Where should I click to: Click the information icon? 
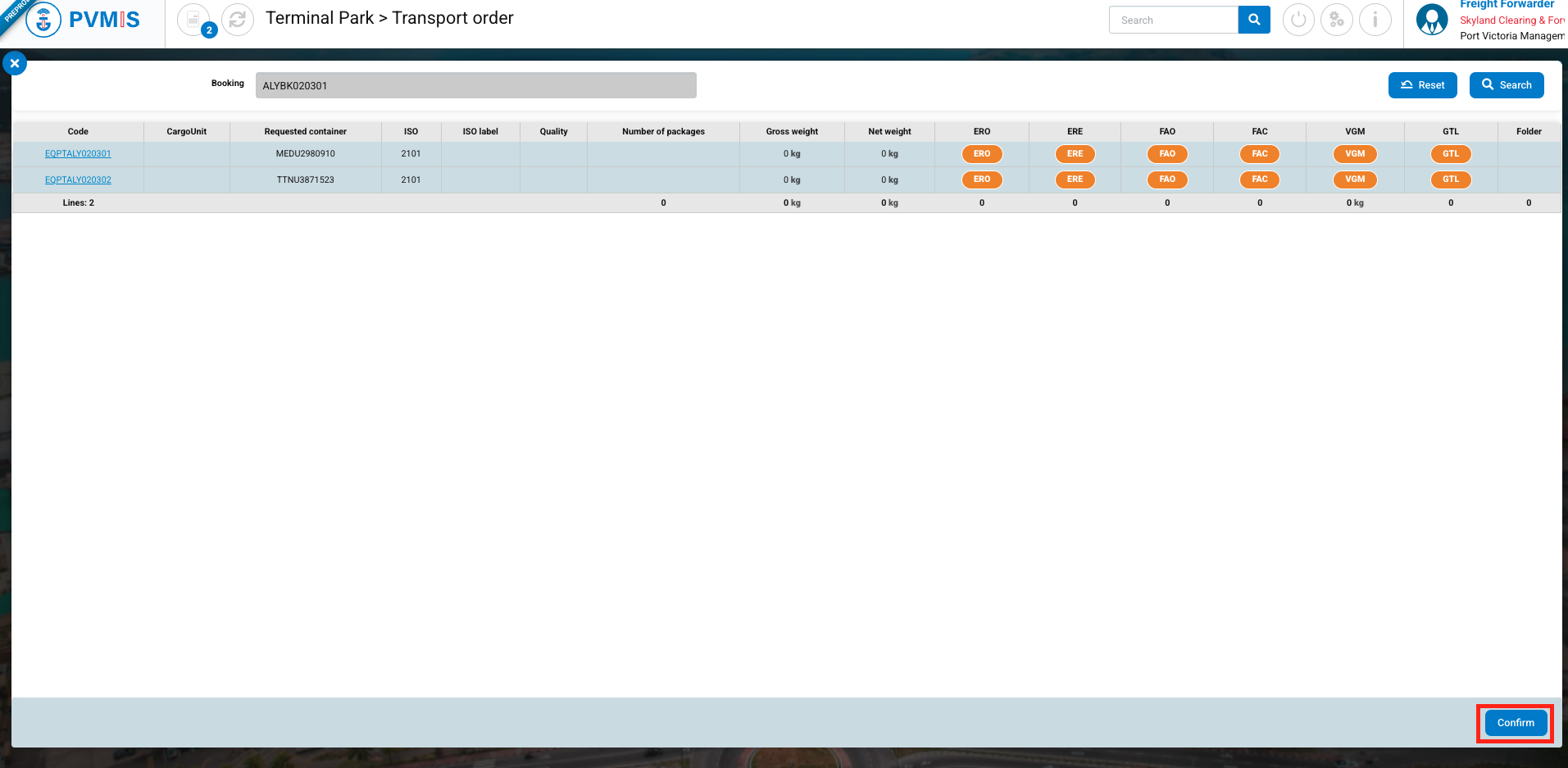click(1375, 20)
